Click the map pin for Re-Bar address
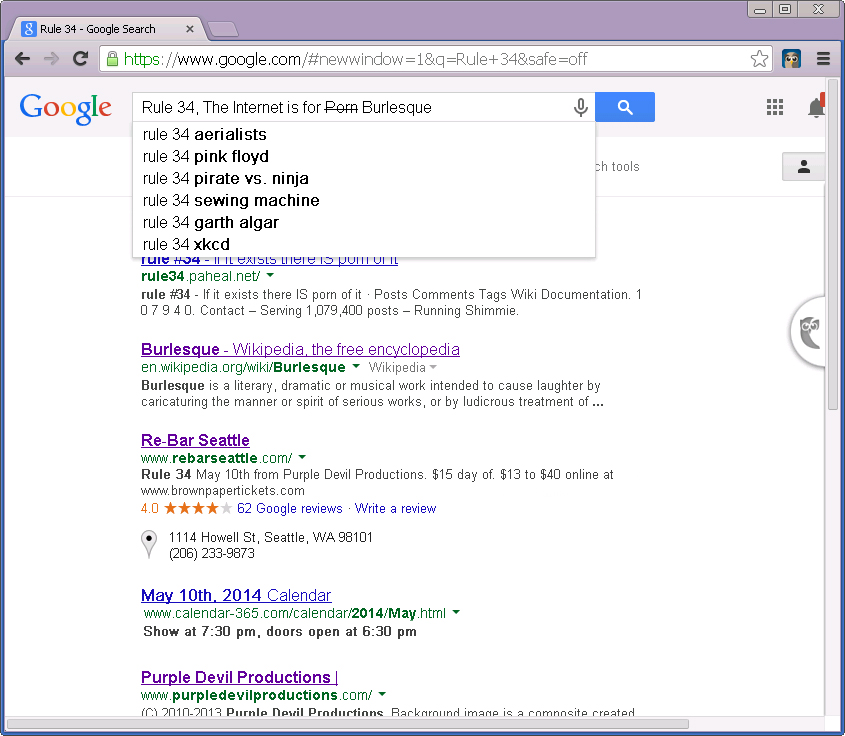This screenshot has height=736, width=845. tap(149, 544)
